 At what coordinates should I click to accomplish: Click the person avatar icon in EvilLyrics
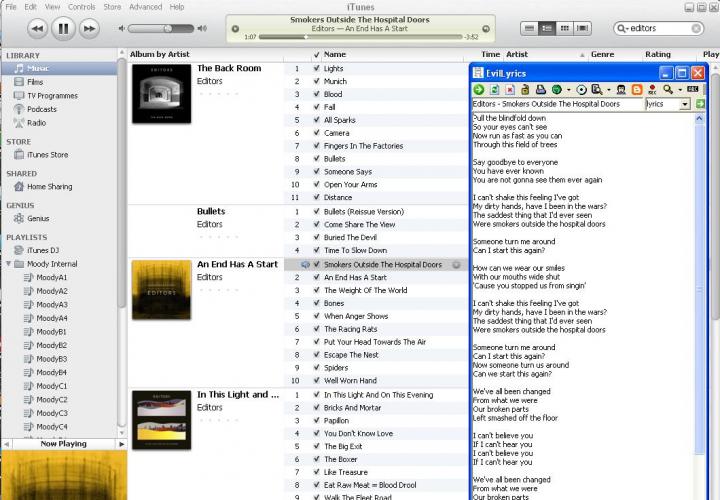pyautogui.click(x=621, y=90)
